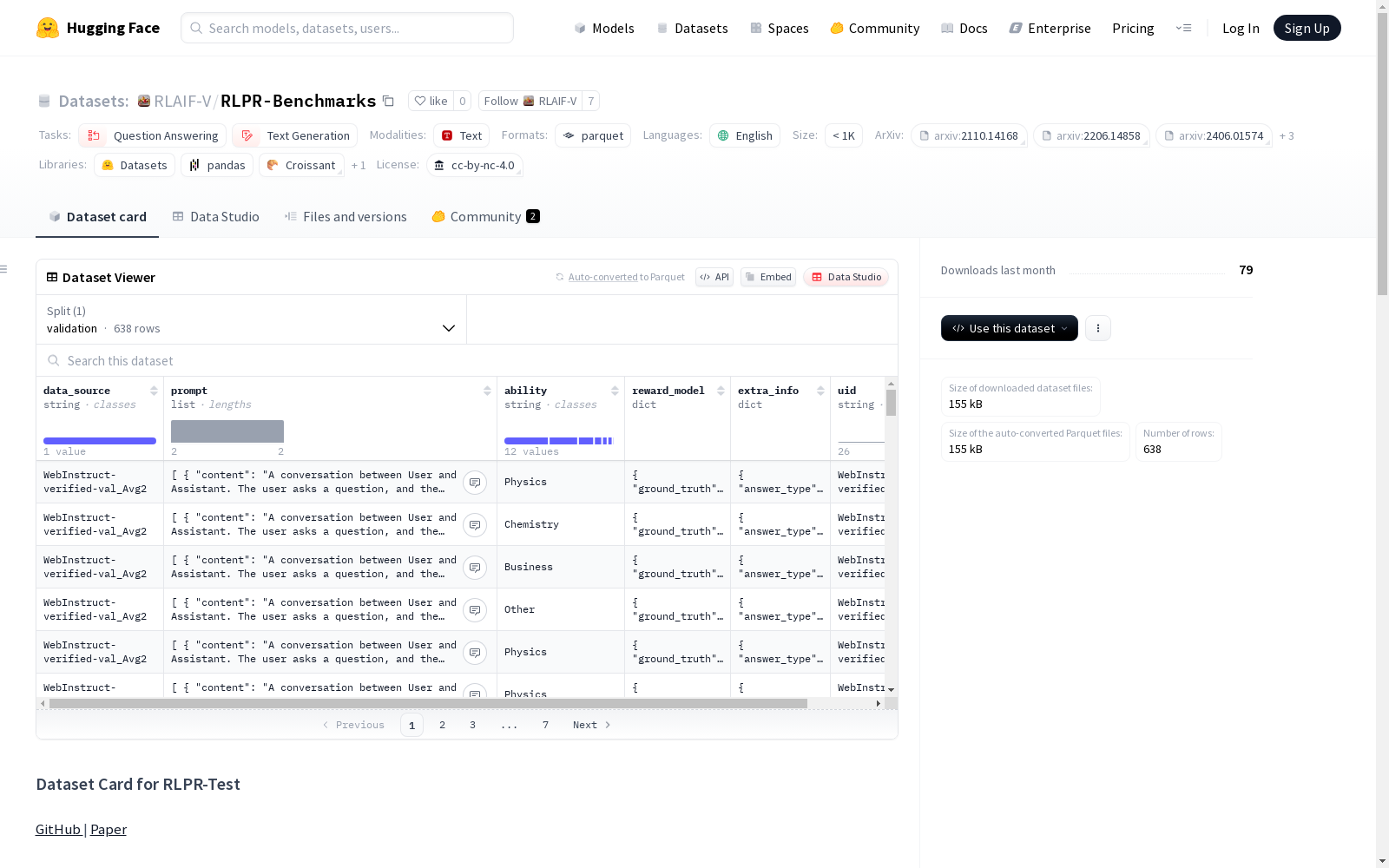Open the Pricing page
The width and height of the screenshot is (1389, 868).
pos(1133,28)
